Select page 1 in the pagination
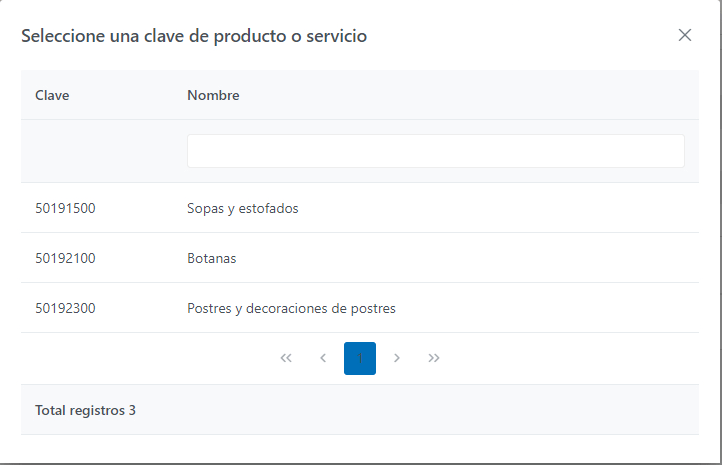Screen dimensions: 722x465 tap(360, 358)
